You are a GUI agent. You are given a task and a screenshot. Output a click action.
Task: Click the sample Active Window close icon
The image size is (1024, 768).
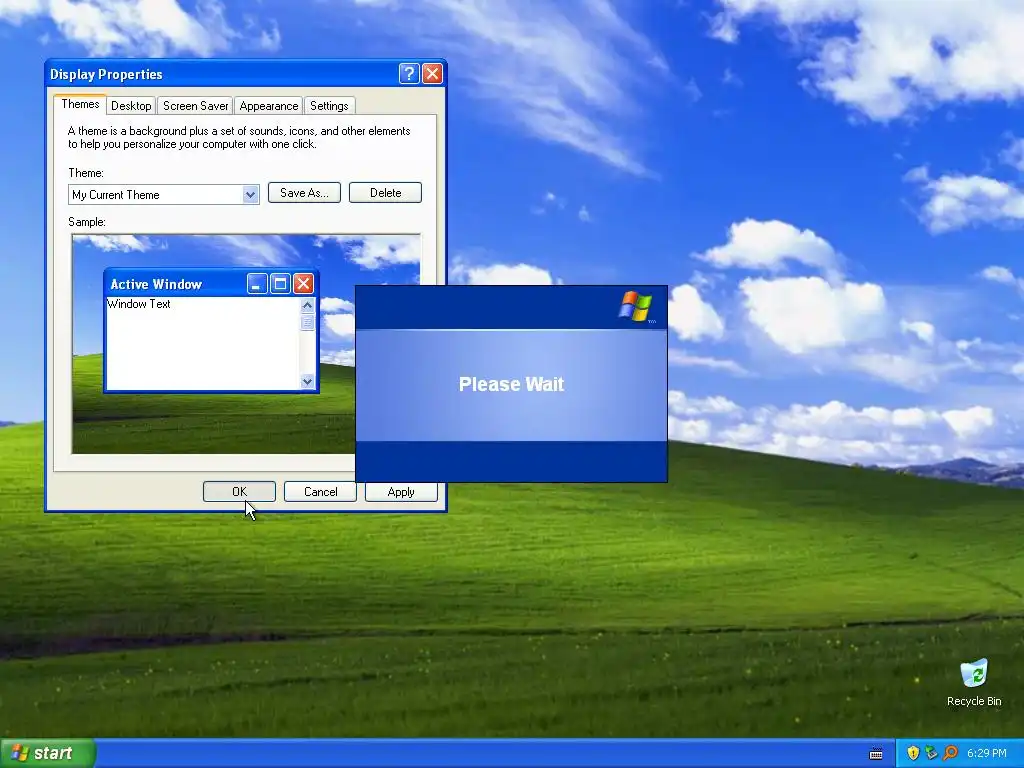coord(303,283)
